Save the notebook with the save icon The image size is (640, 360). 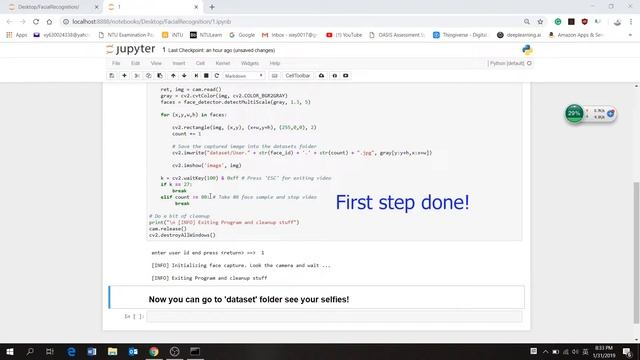tap(111, 76)
